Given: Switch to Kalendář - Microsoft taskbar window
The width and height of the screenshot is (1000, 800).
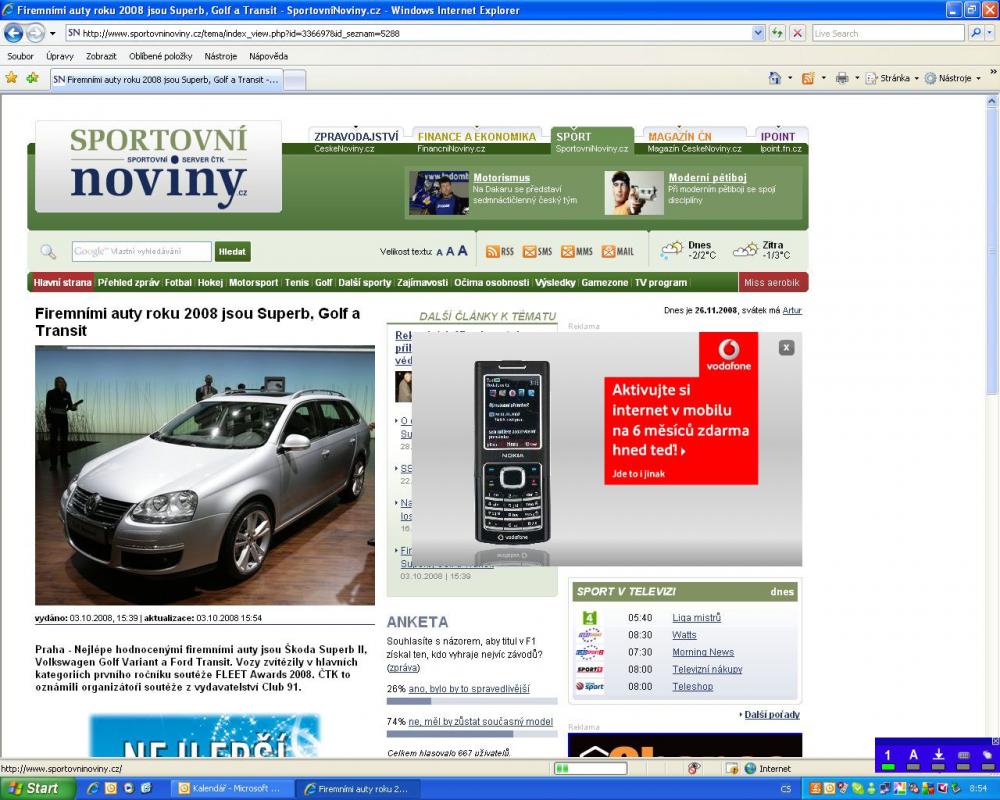Looking at the screenshot, I should (233, 789).
